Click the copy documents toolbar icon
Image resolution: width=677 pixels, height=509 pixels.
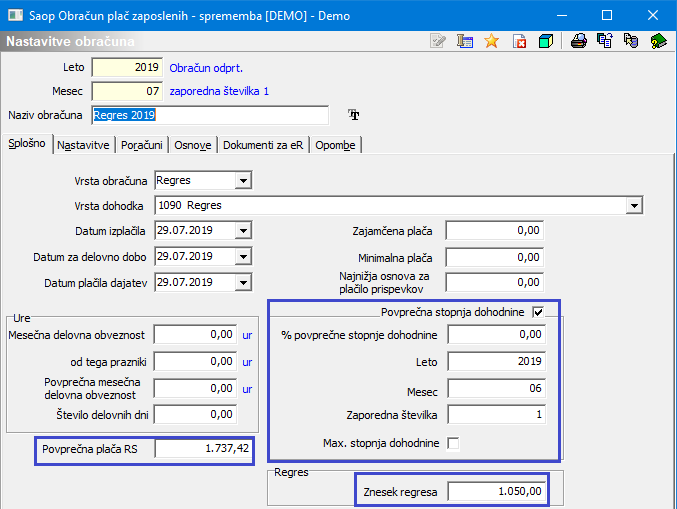pos(605,41)
